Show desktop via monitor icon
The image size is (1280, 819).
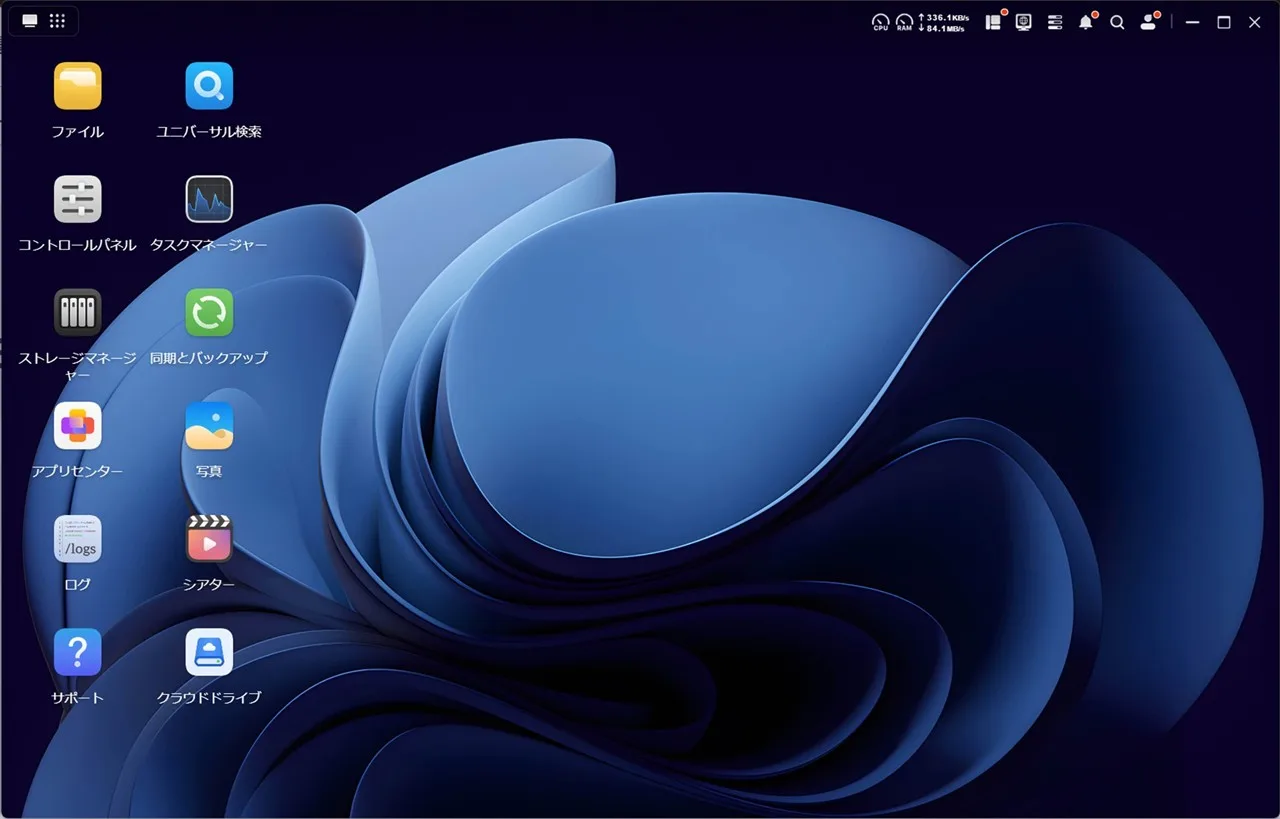point(30,21)
